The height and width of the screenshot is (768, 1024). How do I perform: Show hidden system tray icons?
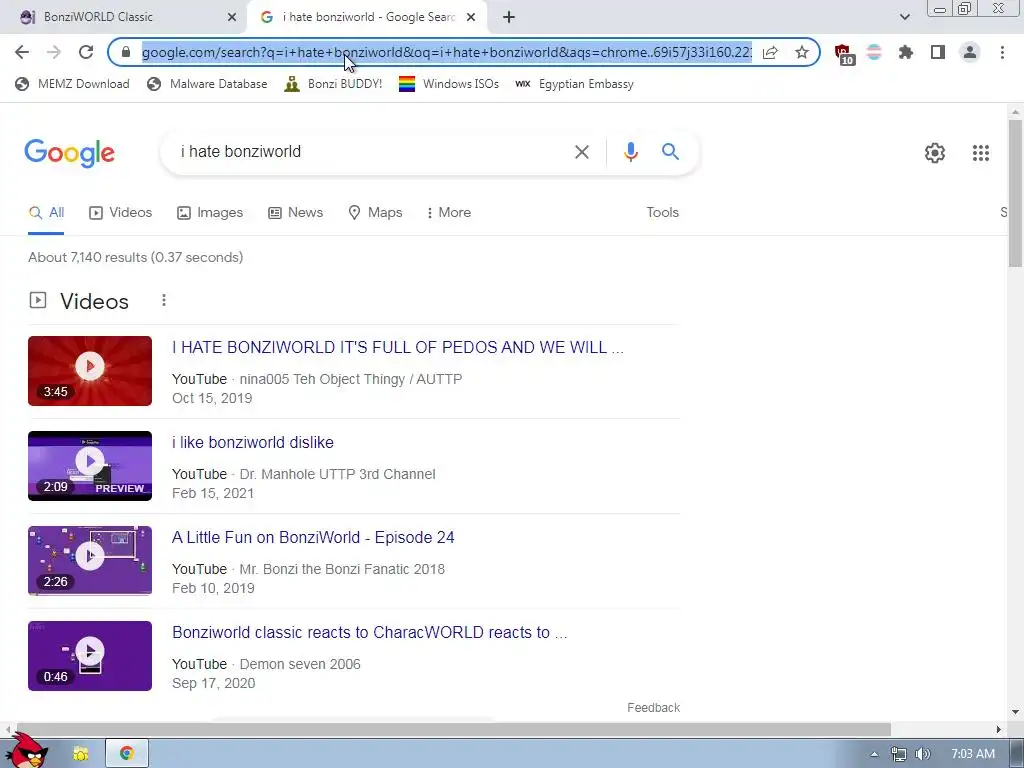pos(874,754)
